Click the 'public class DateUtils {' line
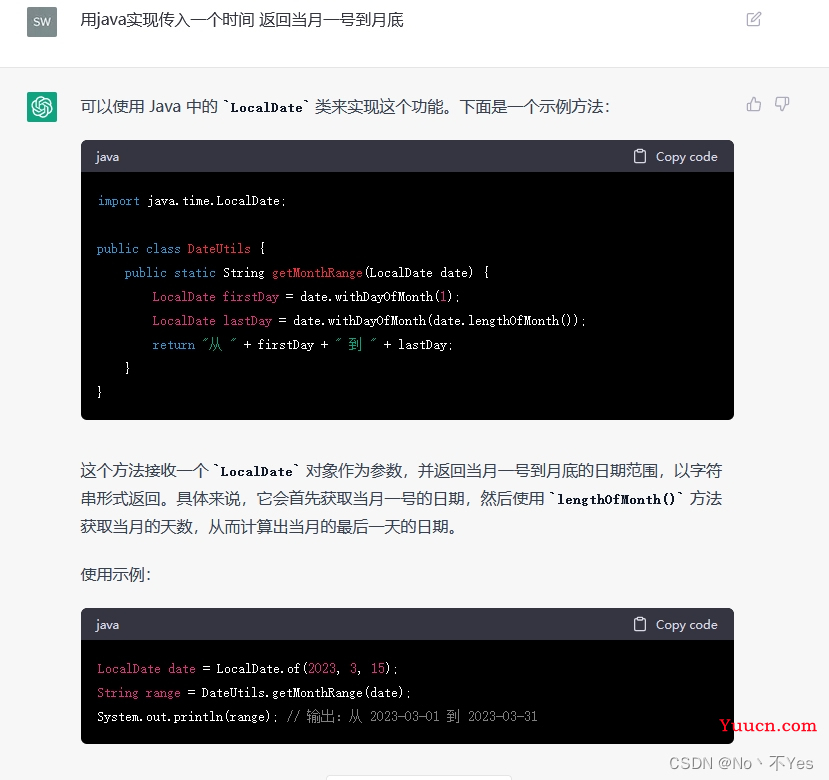The height and width of the screenshot is (780, 829). [x=181, y=249]
